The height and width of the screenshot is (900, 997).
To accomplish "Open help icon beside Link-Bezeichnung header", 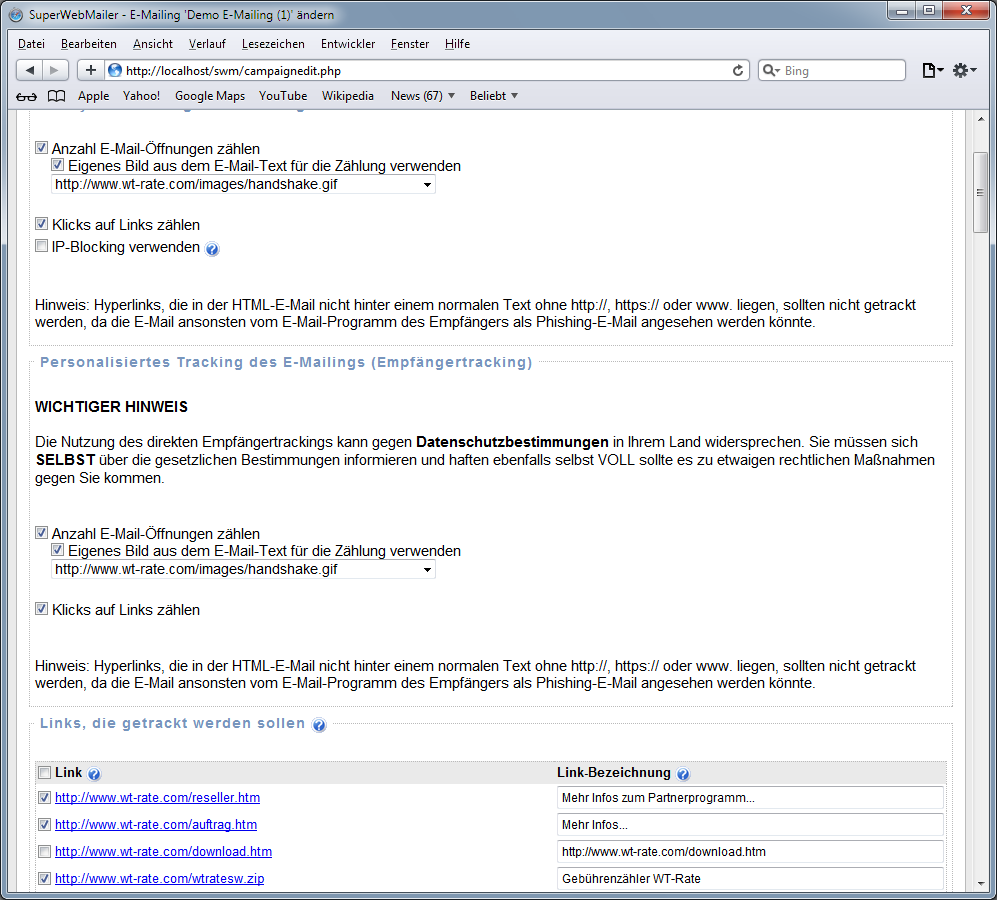I will pos(683,773).
